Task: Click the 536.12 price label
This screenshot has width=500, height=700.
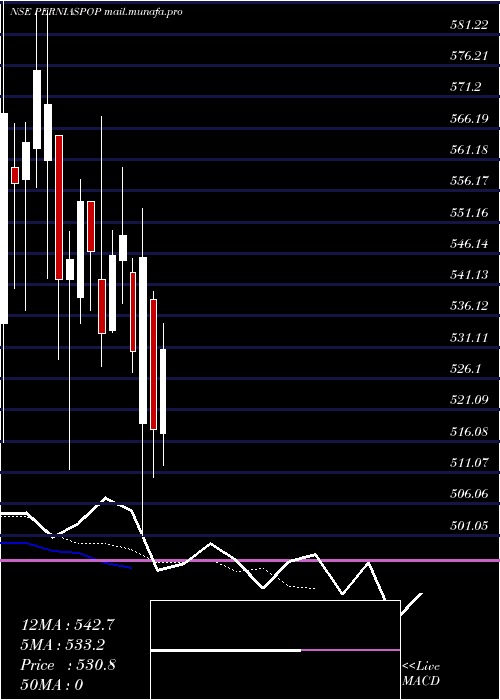Action: click(x=469, y=306)
